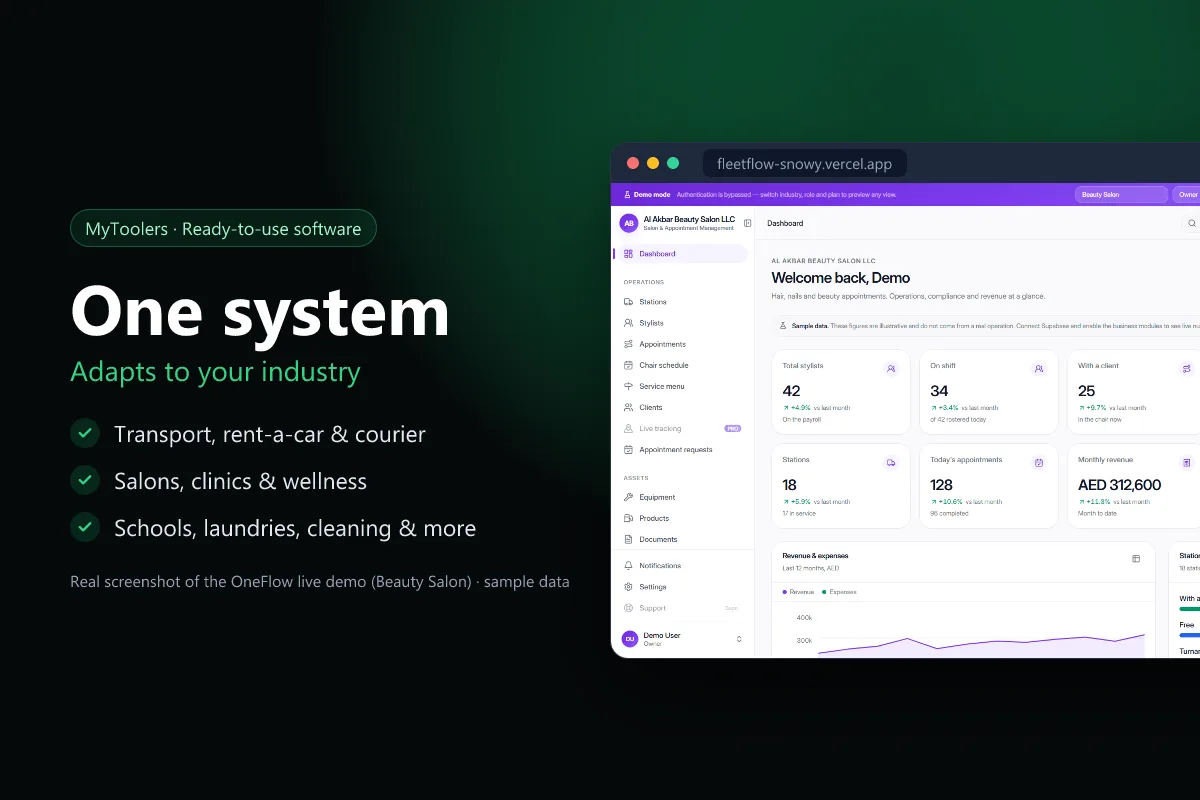Image resolution: width=1200 pixels, height=800 pixels.
Task: Expand the Demo User account chevron
Action: pyautogui.click(x=739, y=639)
